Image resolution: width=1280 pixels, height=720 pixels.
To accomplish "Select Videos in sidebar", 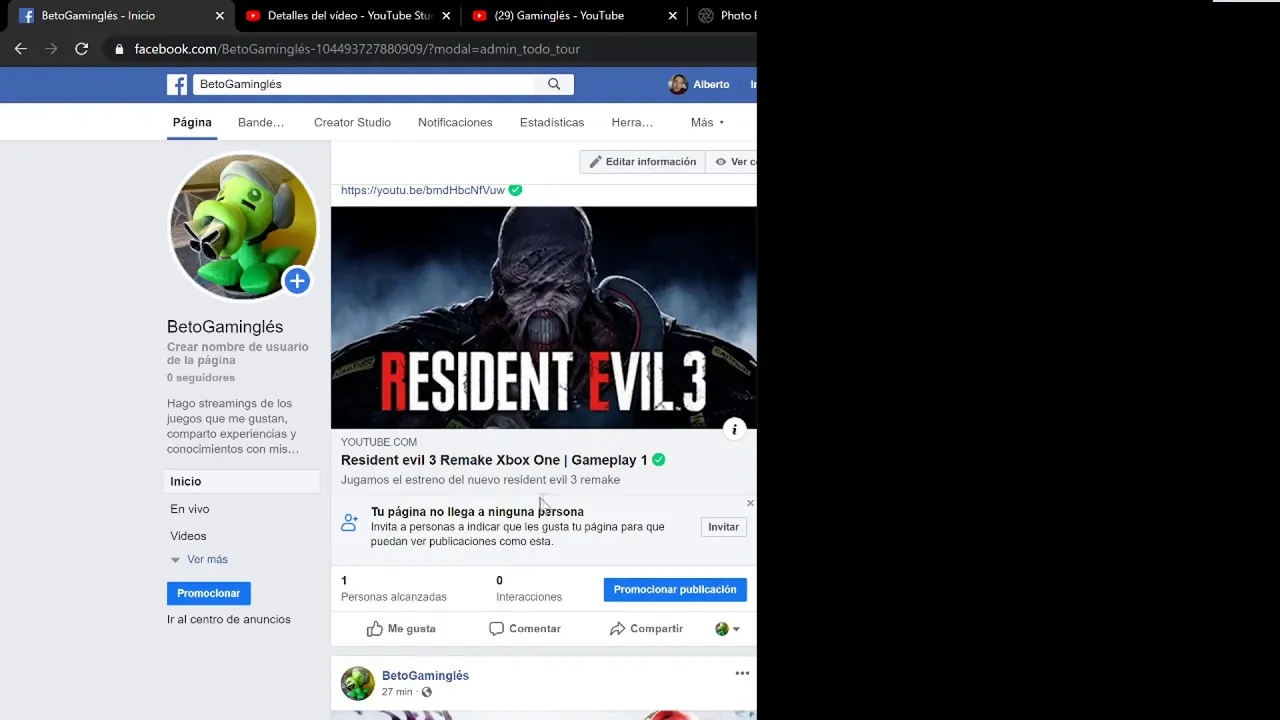I will coord(188,536).
